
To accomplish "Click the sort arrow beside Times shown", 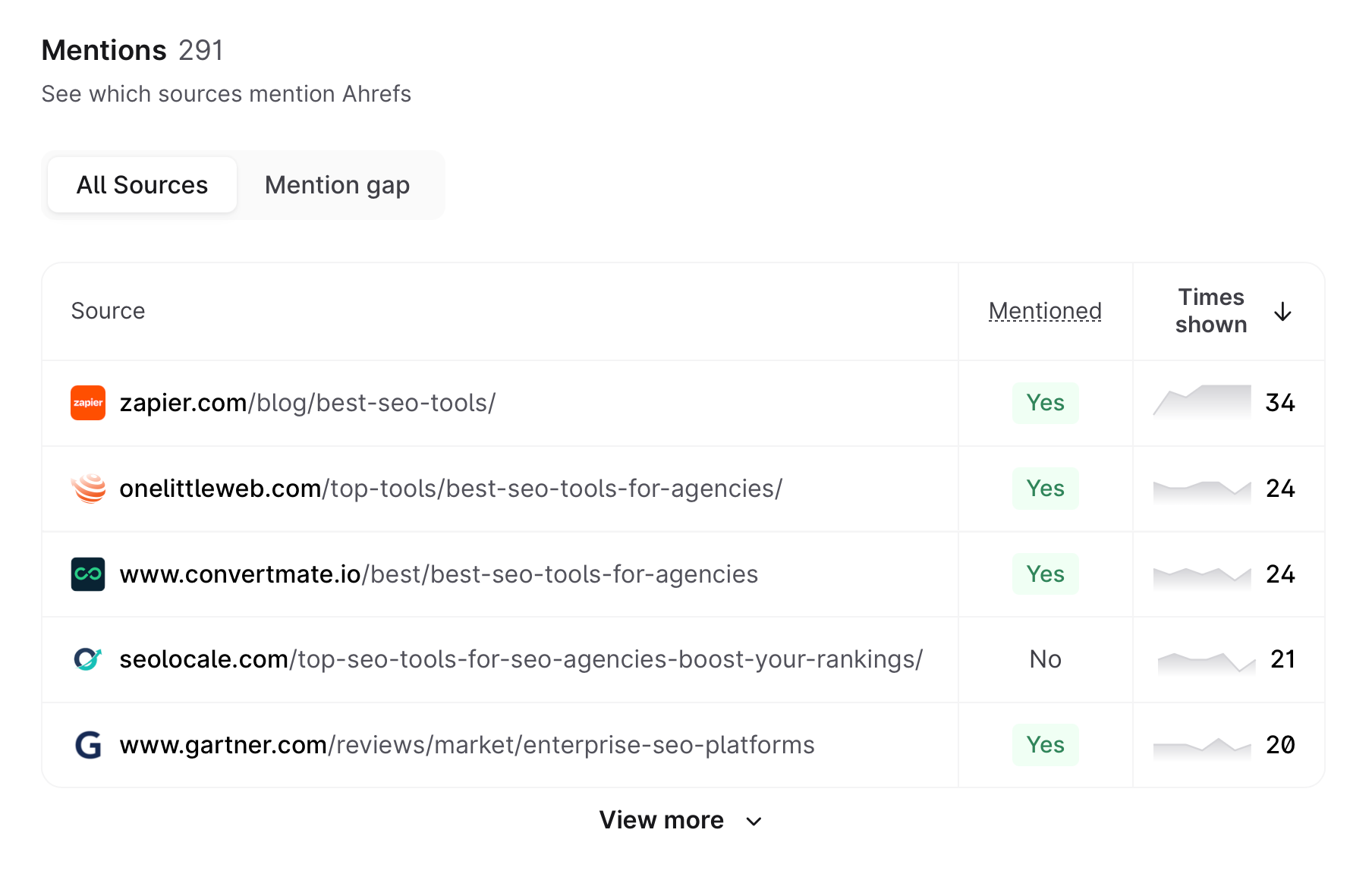I will tap(1282, 312).
